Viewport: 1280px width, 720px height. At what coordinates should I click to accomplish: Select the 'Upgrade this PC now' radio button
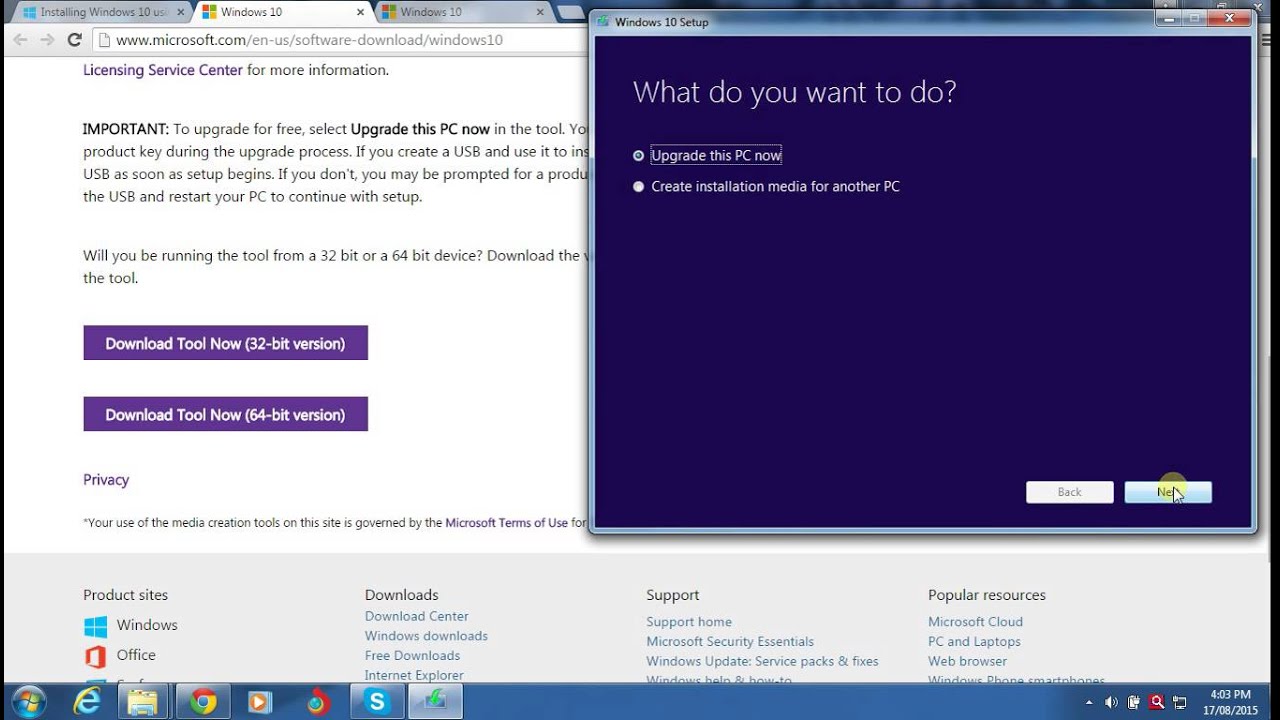tap(638, 156)
